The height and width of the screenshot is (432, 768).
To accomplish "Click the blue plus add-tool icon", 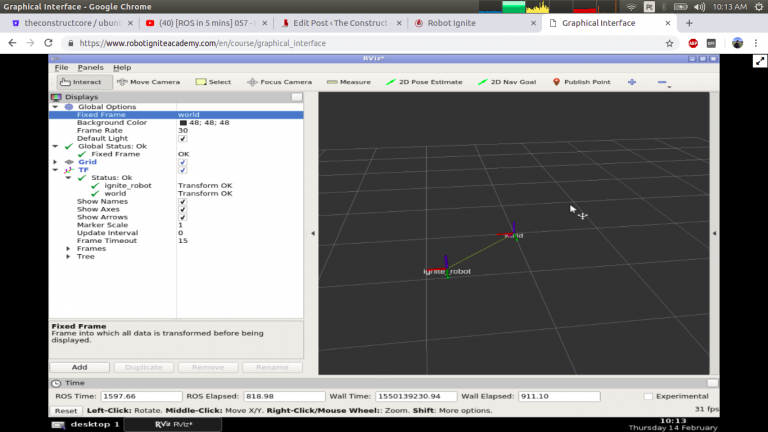I will pos(631,82).
